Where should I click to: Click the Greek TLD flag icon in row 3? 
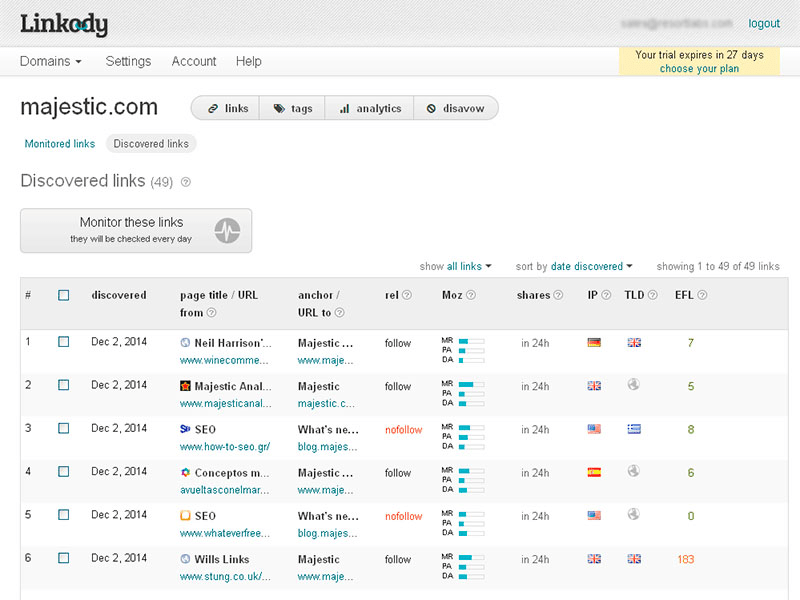[x=634, y=428]
